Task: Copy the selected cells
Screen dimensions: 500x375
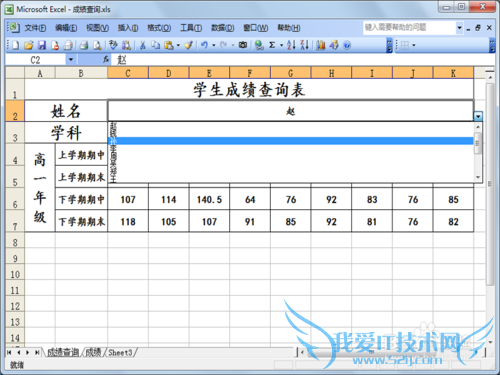Action: click(x=156, y=45)
